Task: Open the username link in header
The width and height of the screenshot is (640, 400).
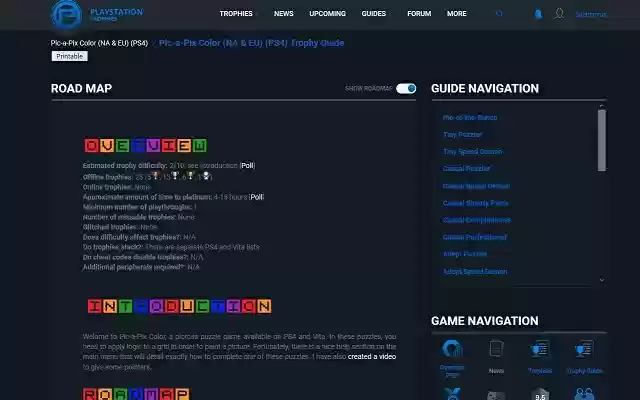Action: pyautogui.click(x=591, y=14)
